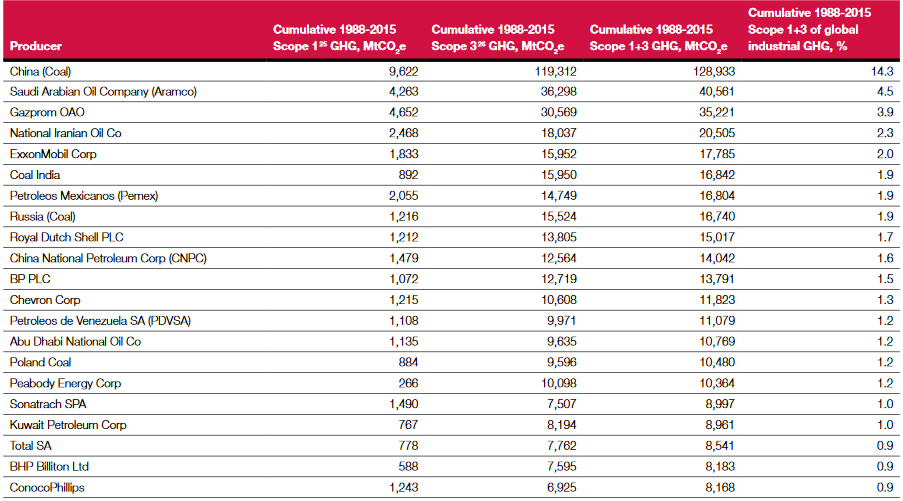Select the Total SA row name

[31, 446]
